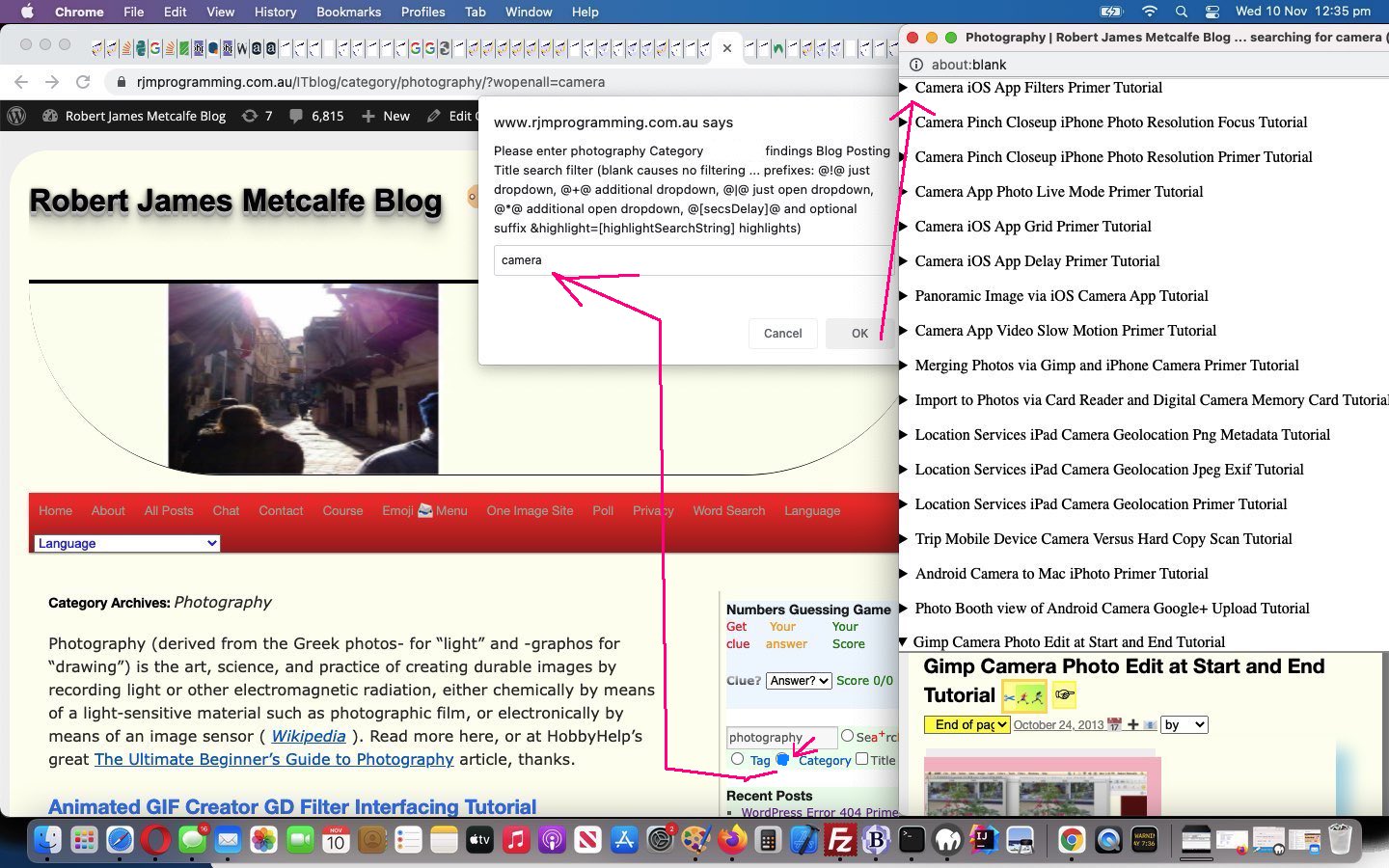
Task: Open the All Posts nav item
Action: (x=169, y=511)
